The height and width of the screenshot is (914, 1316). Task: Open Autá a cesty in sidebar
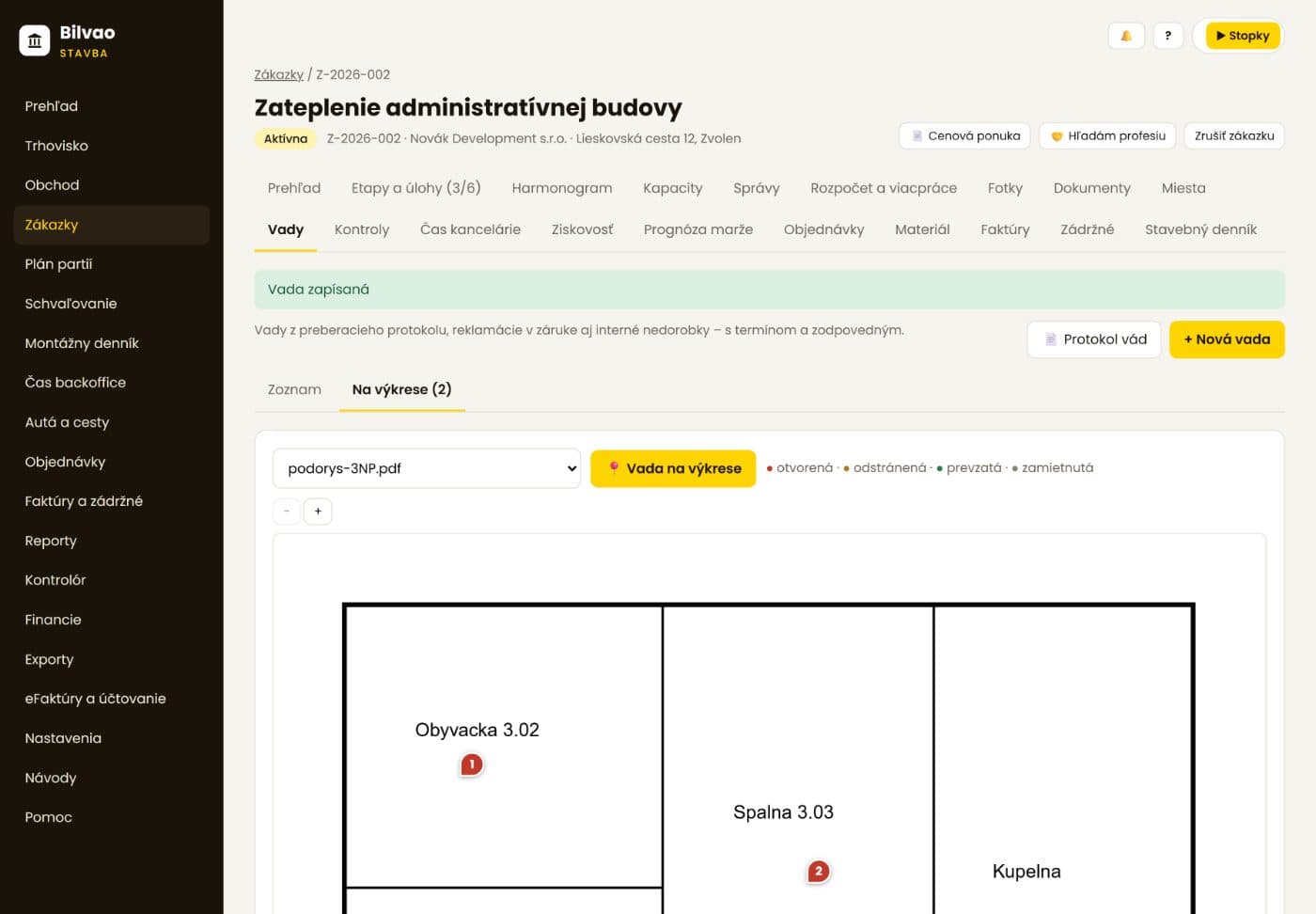coord(111,422)
